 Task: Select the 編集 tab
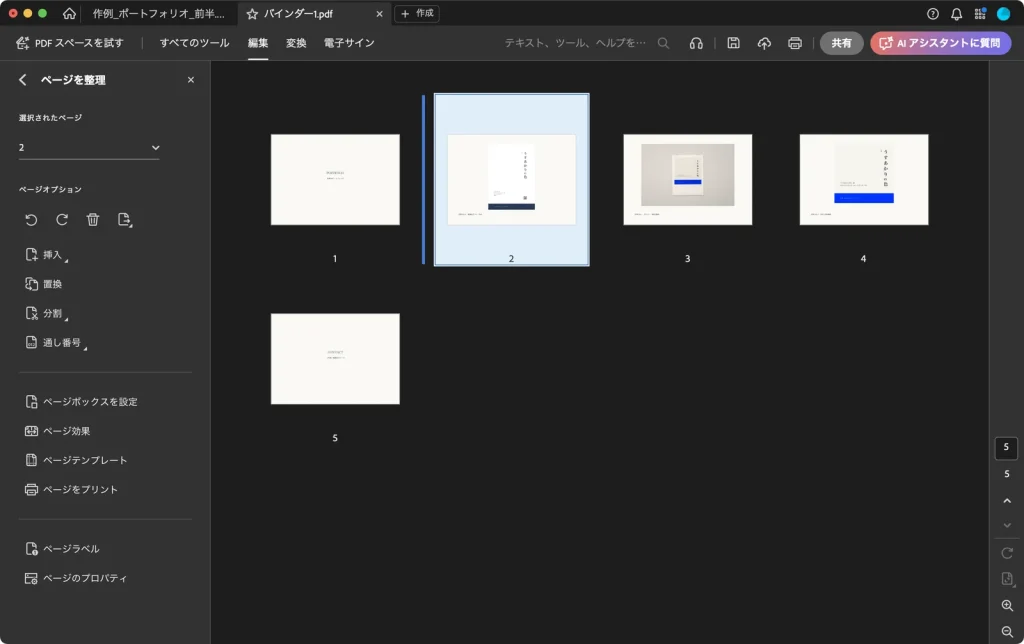[x=258, y=43]
